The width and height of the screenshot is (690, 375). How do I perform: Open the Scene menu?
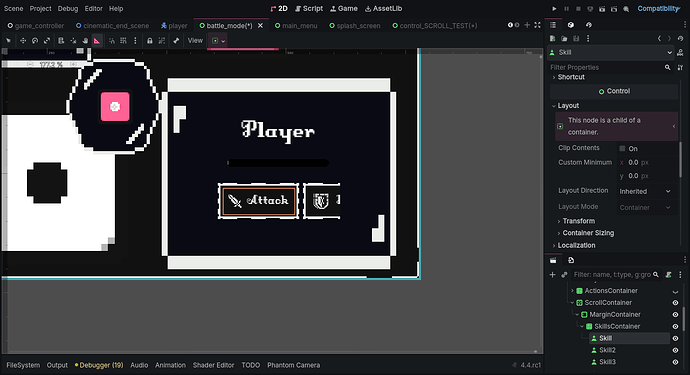click(13, 8)
